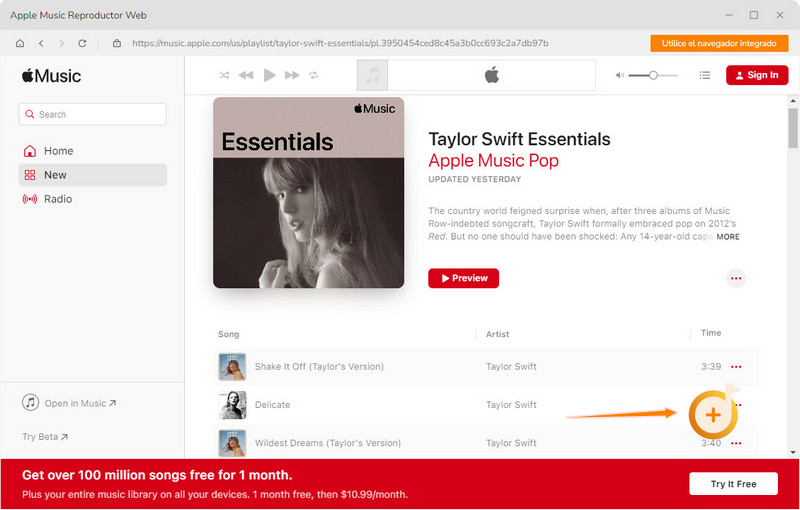Go forward with the right arrow icon
Viewport: 800px width, 510px height.
tap(62, 43)
